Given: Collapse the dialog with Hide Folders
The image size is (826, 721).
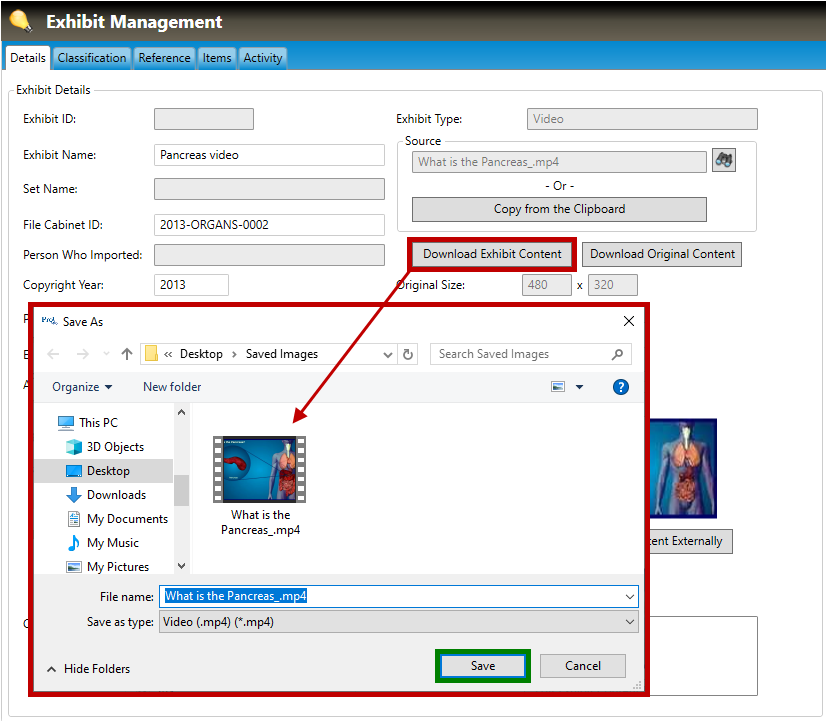Looking at the screenshot, I should click(88, 669).
